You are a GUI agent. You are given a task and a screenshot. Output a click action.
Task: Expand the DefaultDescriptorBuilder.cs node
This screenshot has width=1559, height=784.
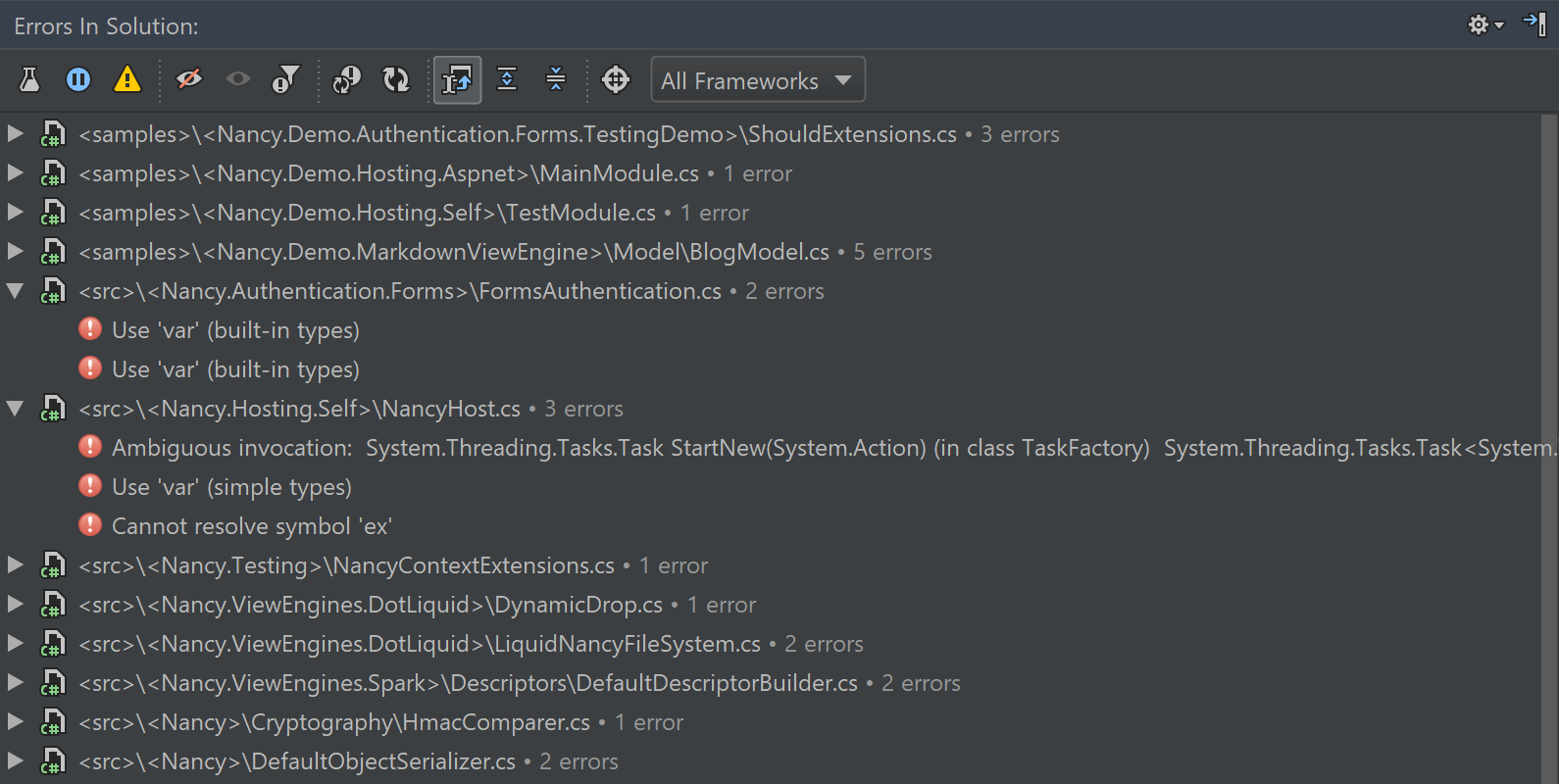(x=15, y=682)
